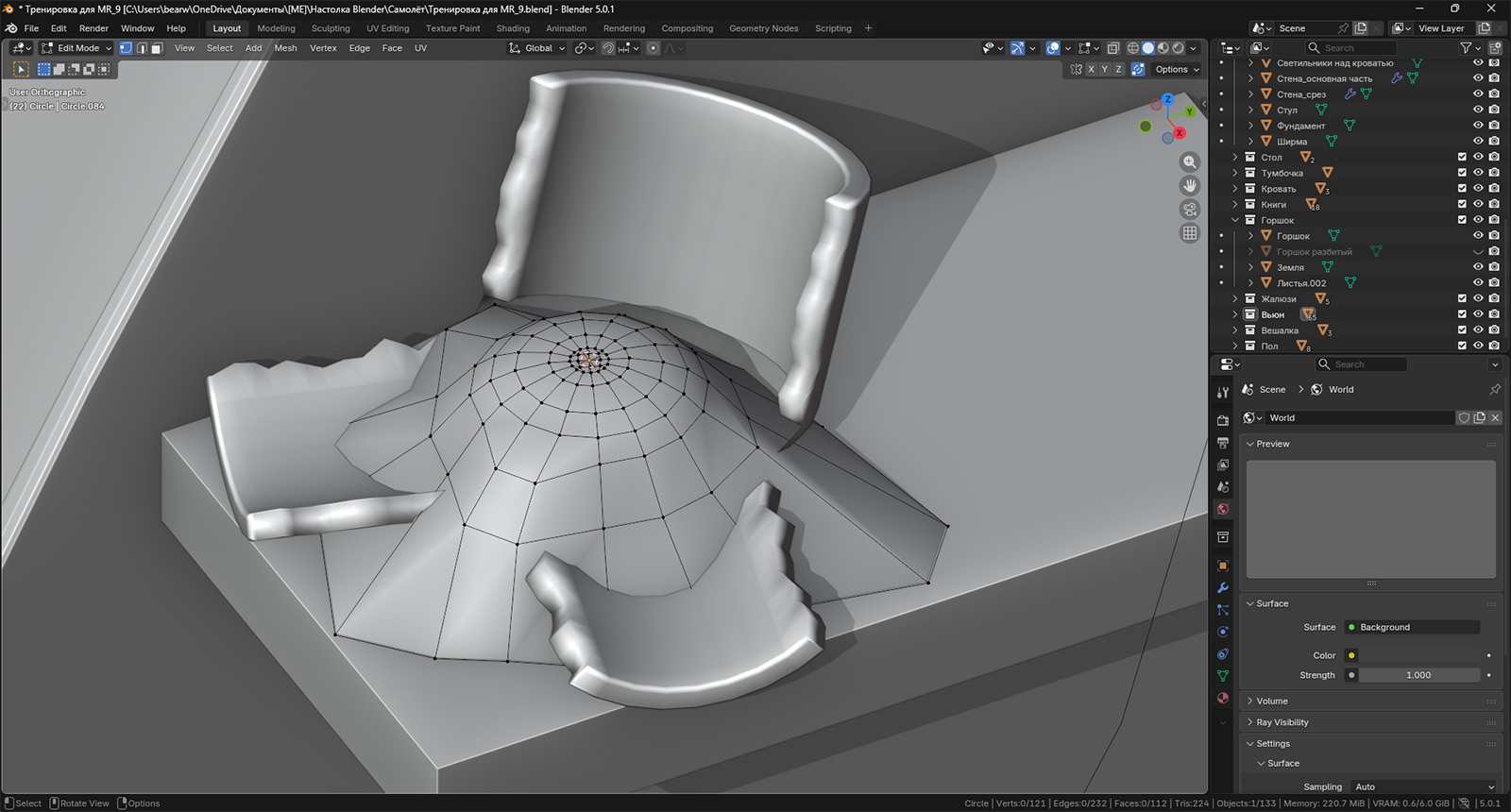Open the Global transform orientation dropdown

537,48
